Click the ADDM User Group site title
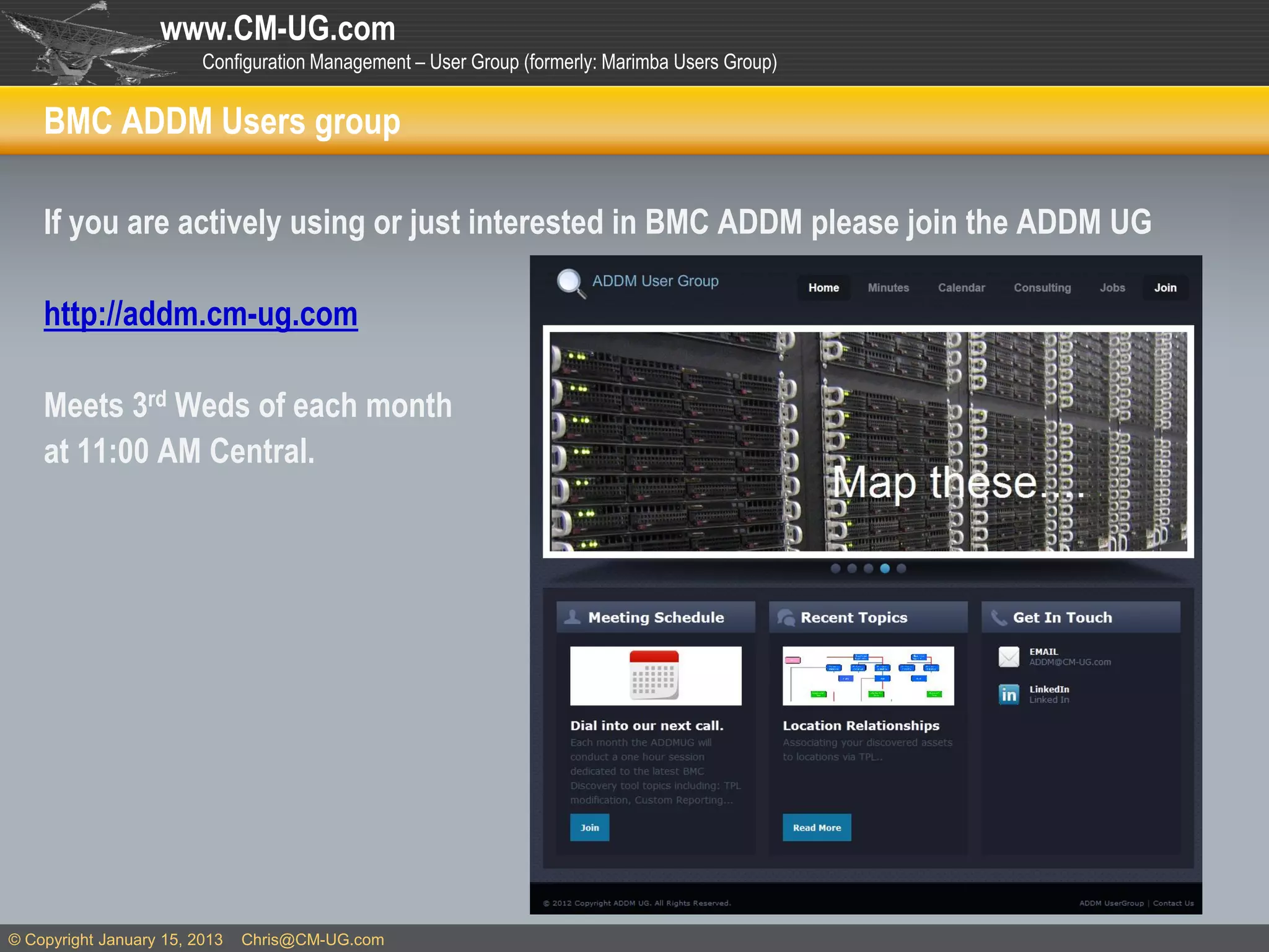This screenshot has height=952, width=1269. (655, 281)
